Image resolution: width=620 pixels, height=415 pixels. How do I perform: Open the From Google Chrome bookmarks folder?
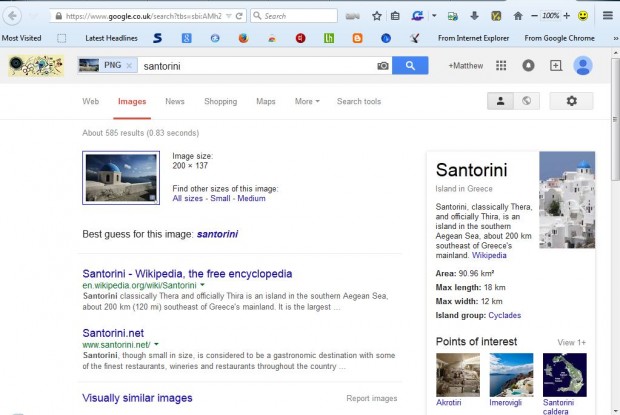[560, 38]
